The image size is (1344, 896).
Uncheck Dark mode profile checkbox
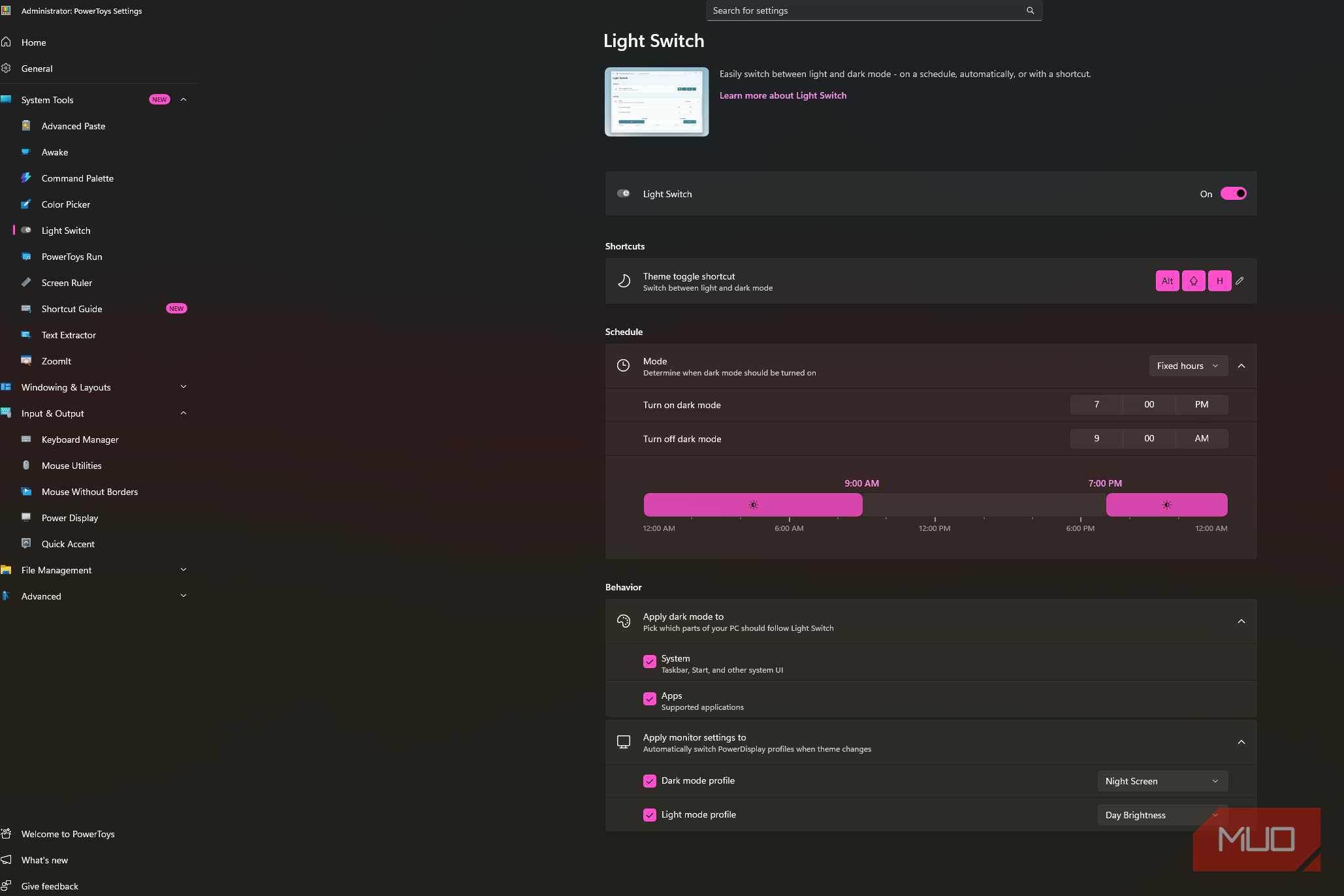tap(650, 781)
